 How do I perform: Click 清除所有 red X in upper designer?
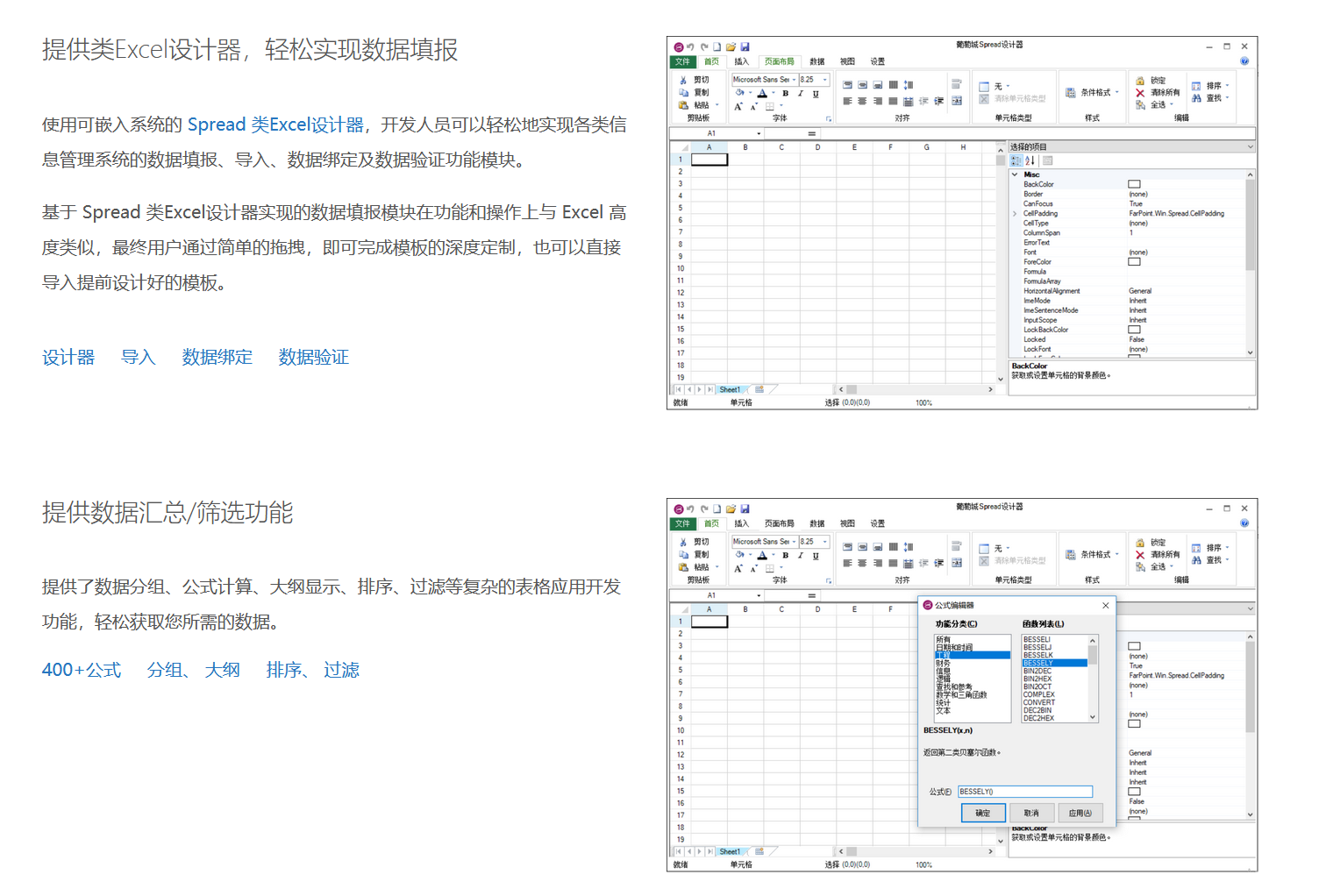tap(1140, 92)
